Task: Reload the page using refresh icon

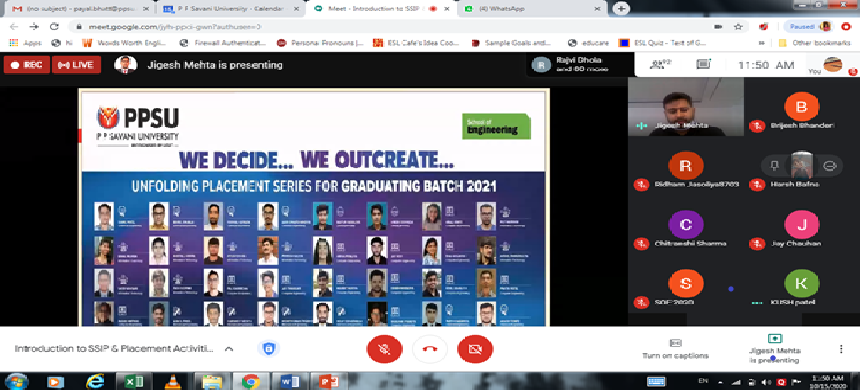Action: click(x=54, y=27)
